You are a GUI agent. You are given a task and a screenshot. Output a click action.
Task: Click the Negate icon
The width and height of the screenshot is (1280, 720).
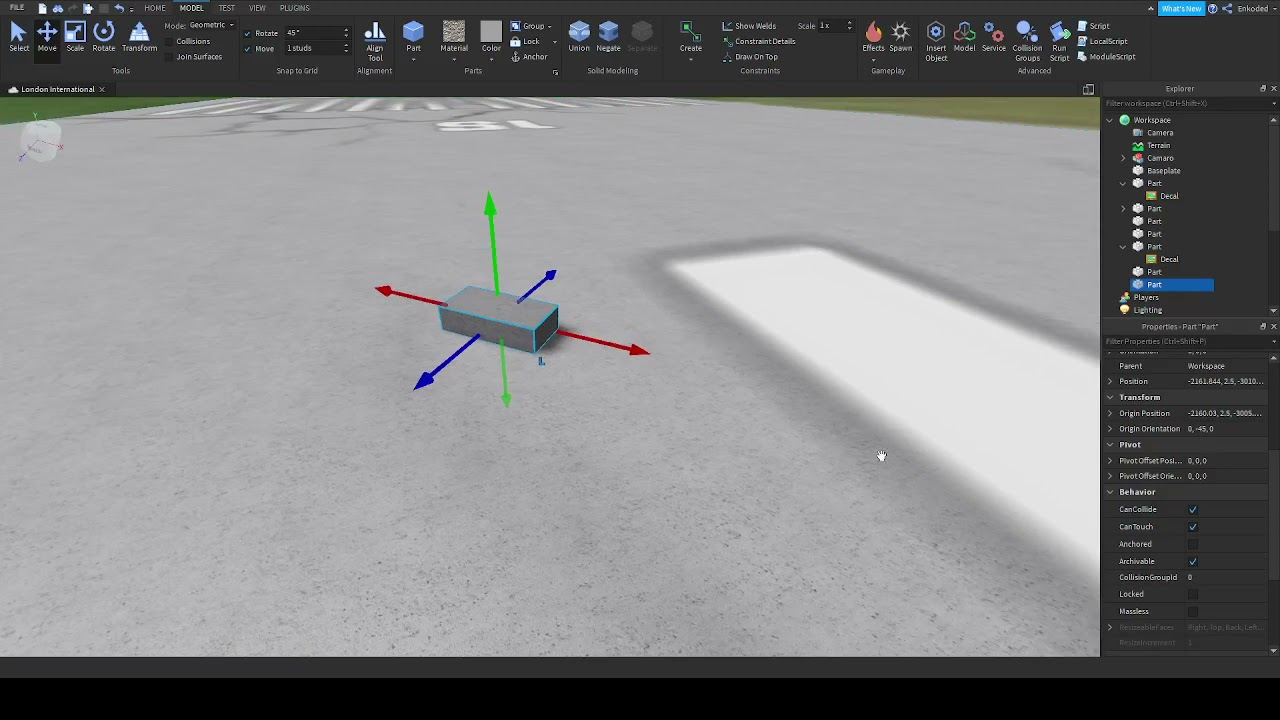608,37
